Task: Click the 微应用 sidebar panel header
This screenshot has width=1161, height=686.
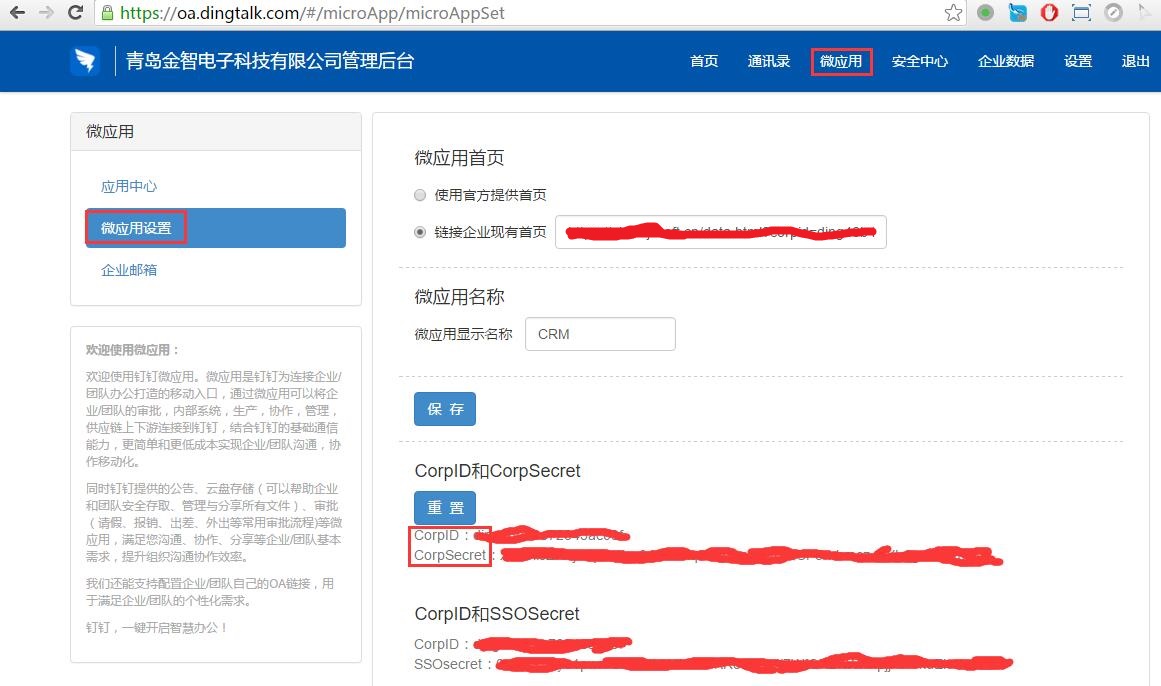Action: 215,132
